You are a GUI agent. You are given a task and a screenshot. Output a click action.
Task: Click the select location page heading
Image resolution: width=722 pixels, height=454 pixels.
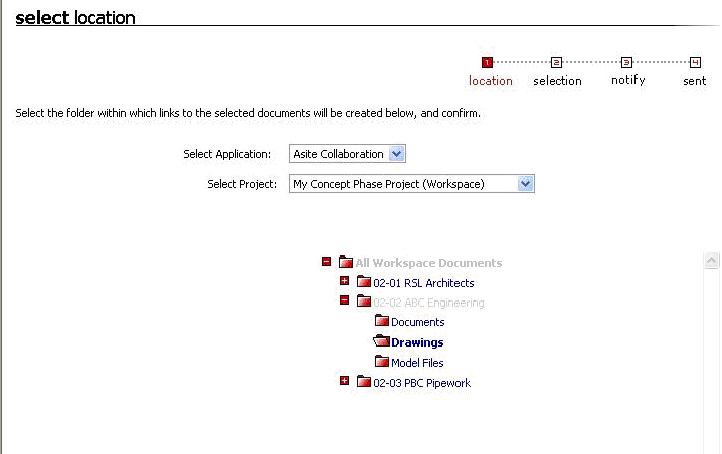pyautogui.click(x=76, y=17)
